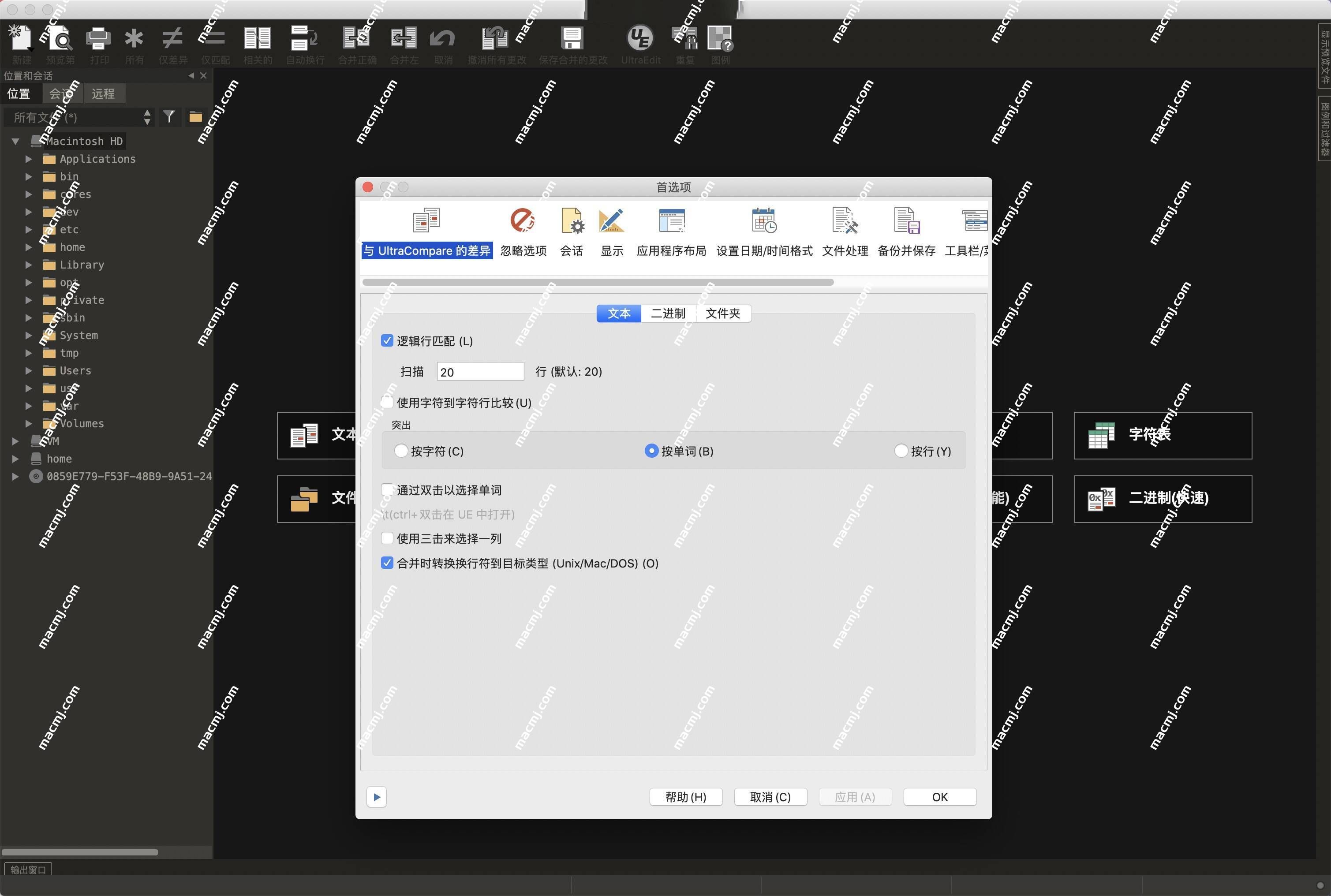Open 图例和过滤器 side panel tab
Viewport: 1331px width, 896px height.
point(1325,129)
